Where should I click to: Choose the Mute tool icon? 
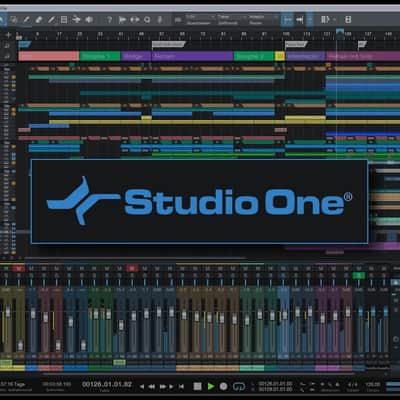coord(64,20)
